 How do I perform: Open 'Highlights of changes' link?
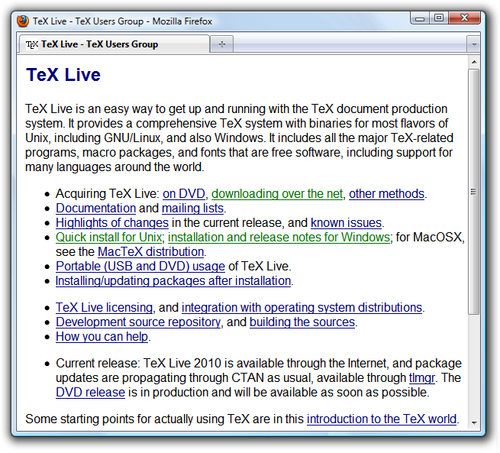pyautogui.click(x=112, y=223)
